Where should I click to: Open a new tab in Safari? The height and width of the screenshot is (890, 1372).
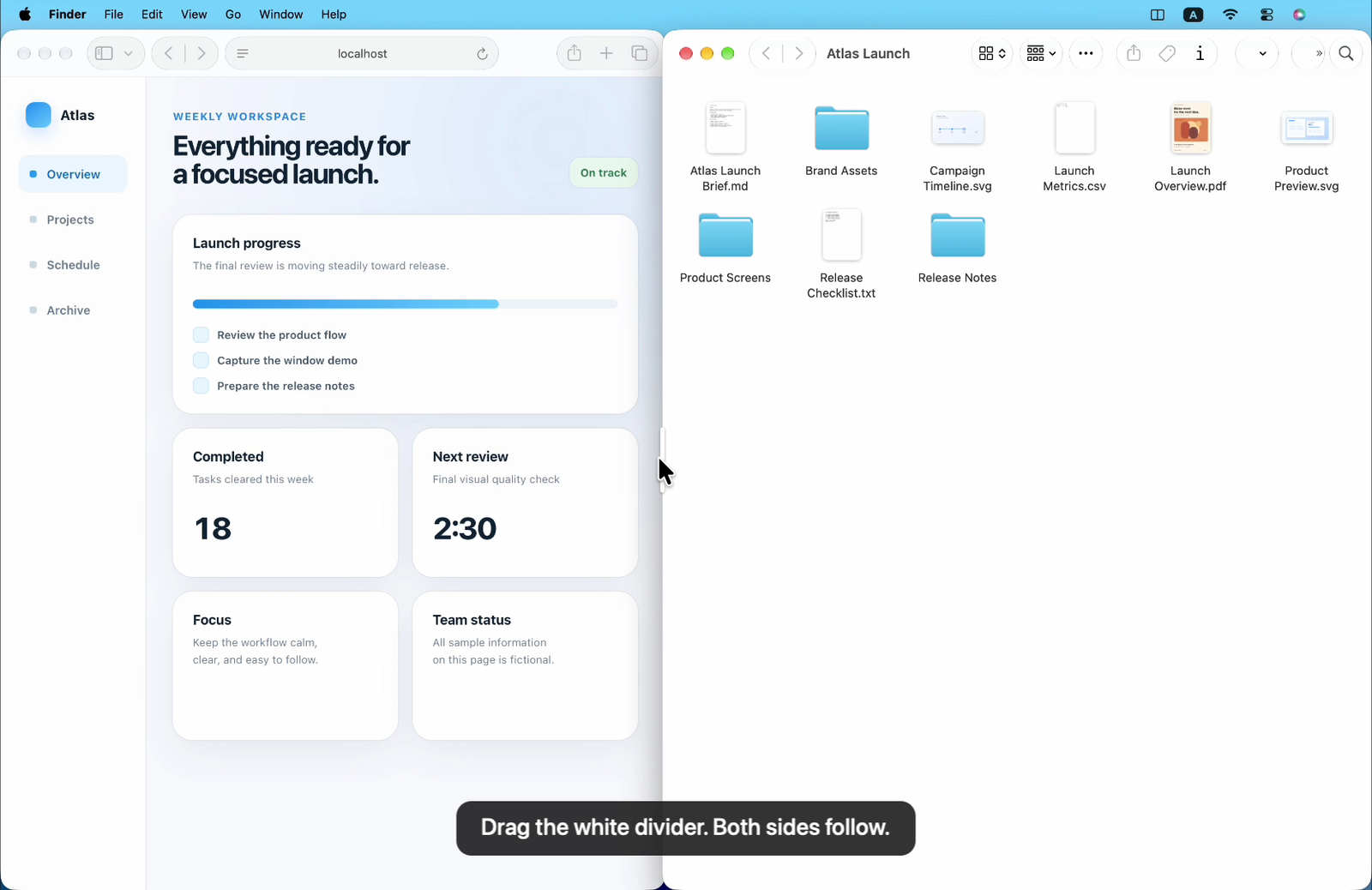point(606,53)
